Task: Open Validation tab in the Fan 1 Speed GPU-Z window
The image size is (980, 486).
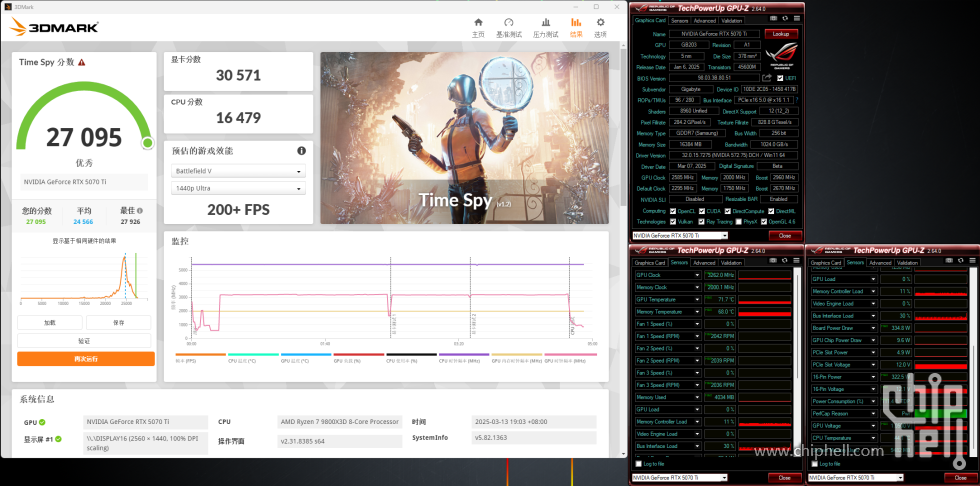Action: (732, 263)
